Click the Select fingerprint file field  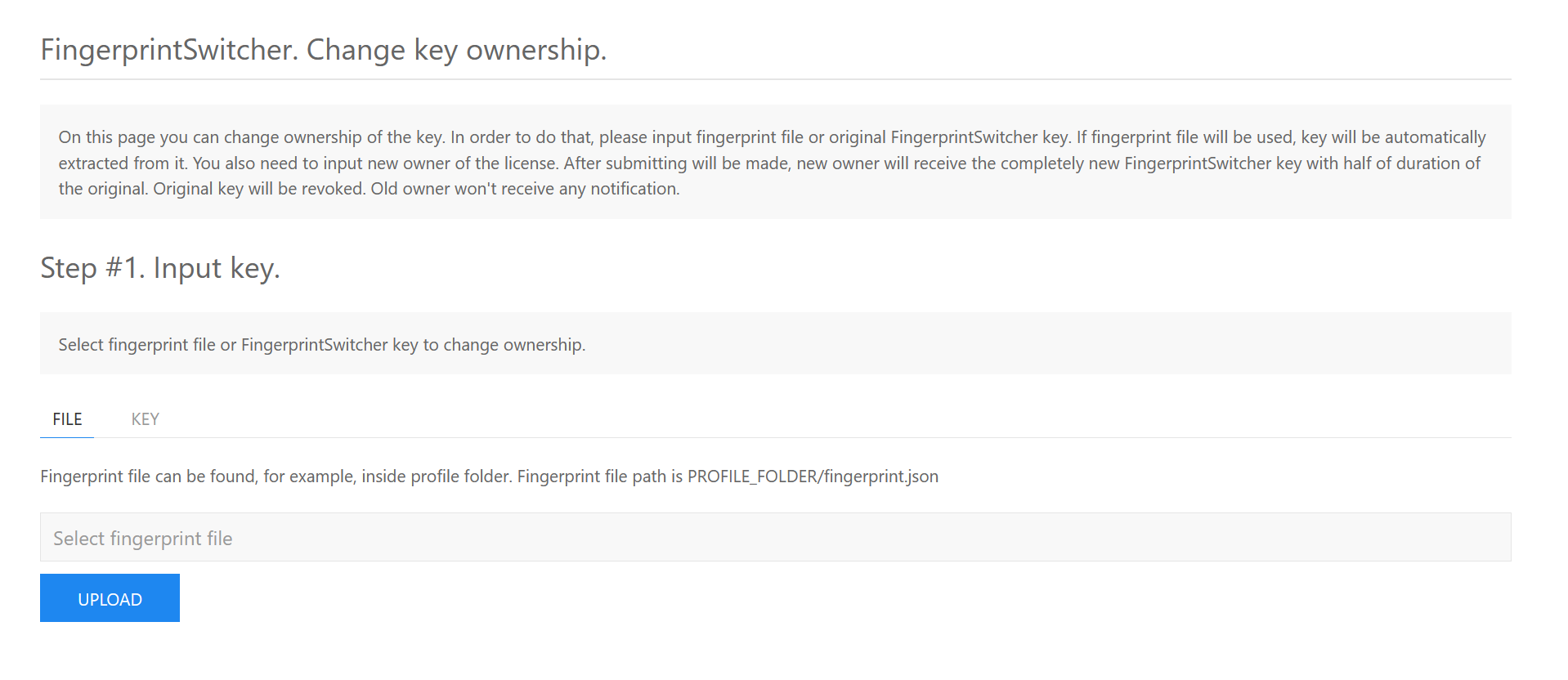[x=775, y=537]
